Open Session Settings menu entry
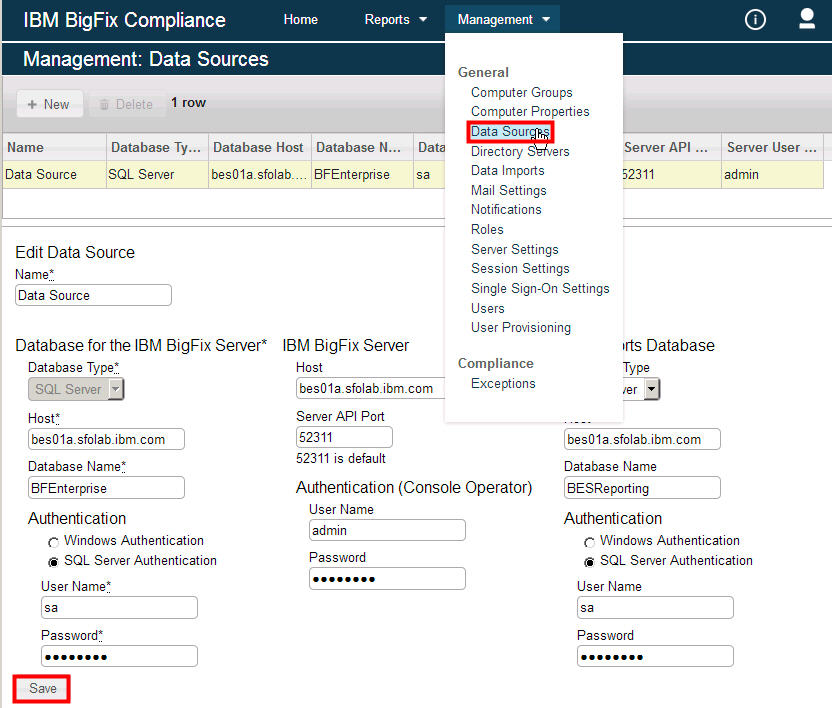This screenshot has height=708, width=832. (x=520, y=269)
